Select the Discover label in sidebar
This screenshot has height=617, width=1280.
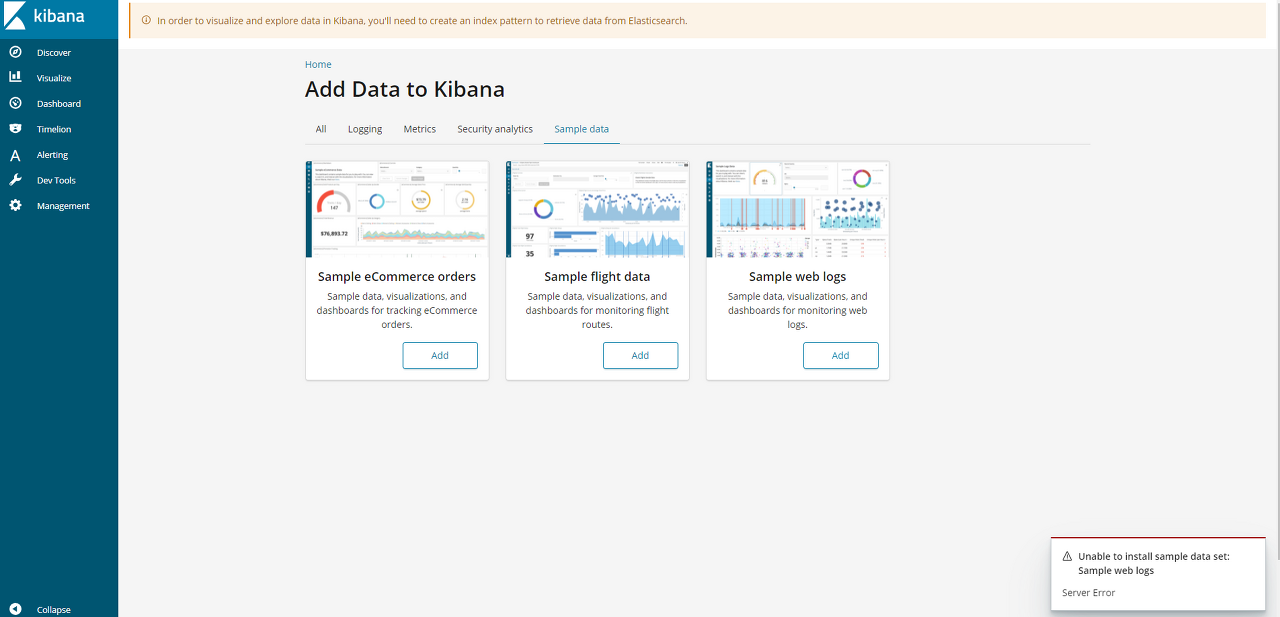54,52
